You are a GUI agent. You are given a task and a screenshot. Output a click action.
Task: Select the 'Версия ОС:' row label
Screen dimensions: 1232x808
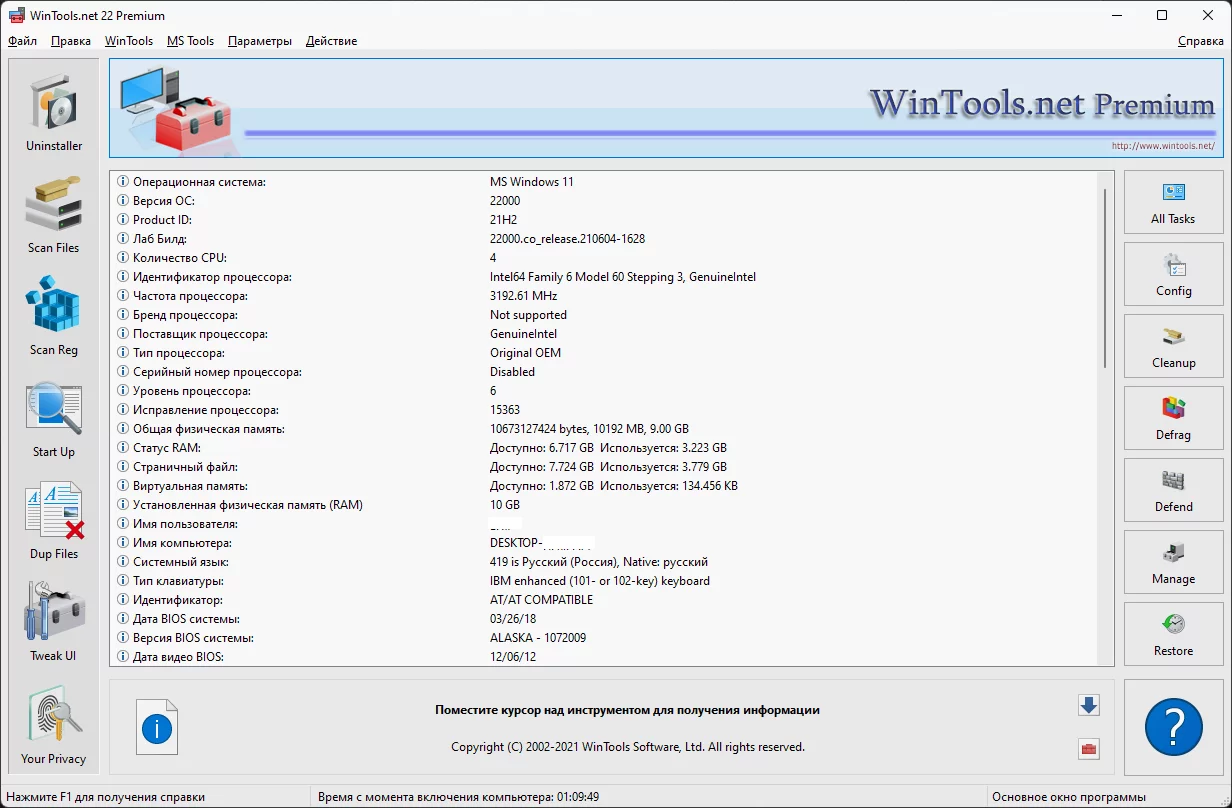click(x=166, y=201)
